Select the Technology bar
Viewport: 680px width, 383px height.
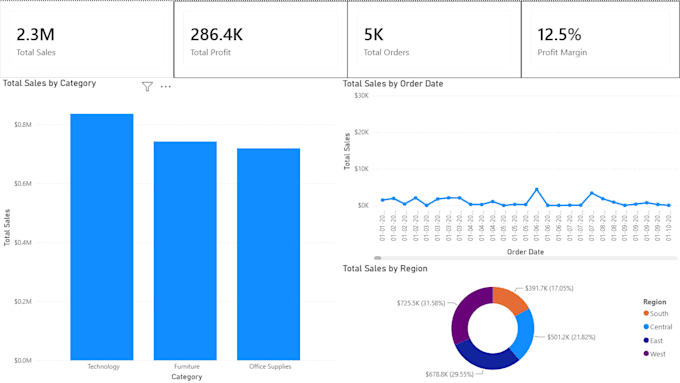[102, 237]
